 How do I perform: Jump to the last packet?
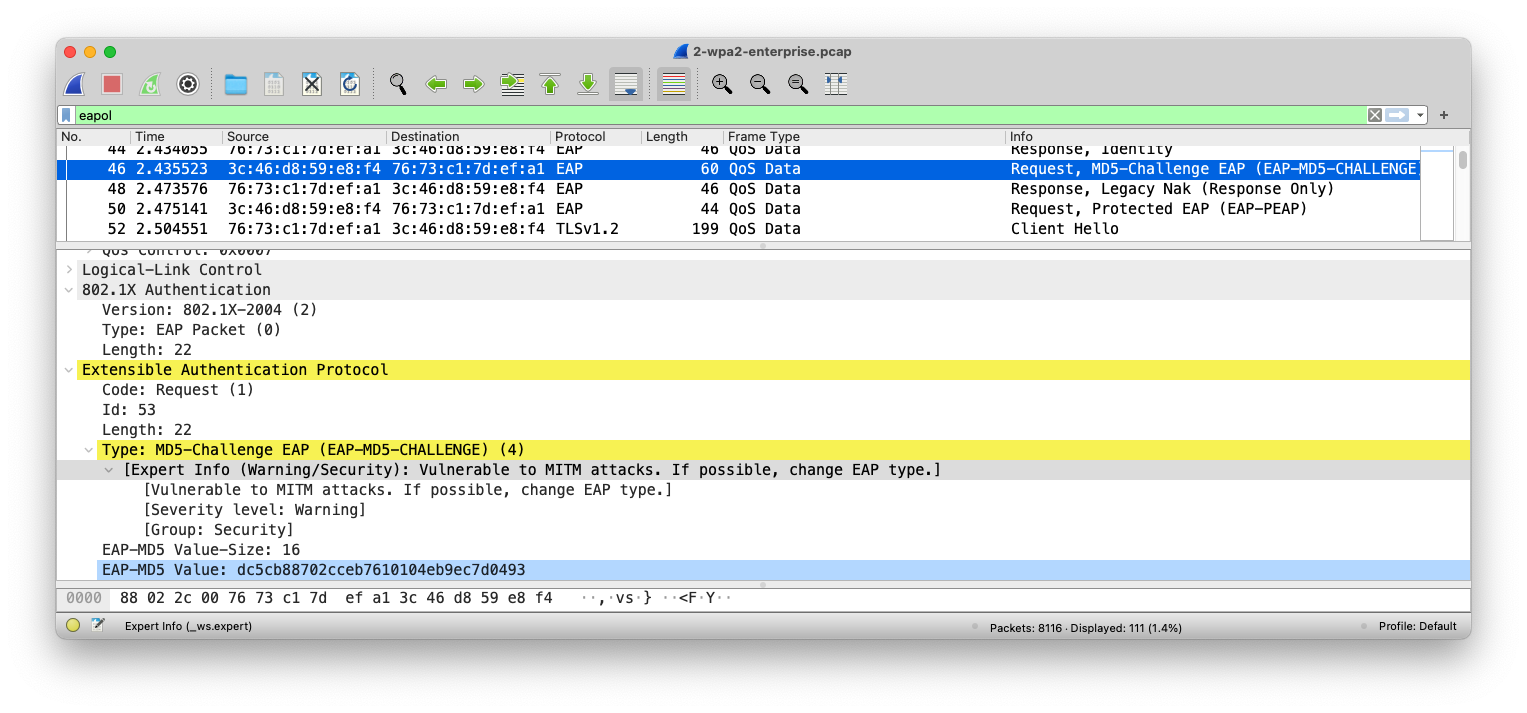(x=588, y=84)
